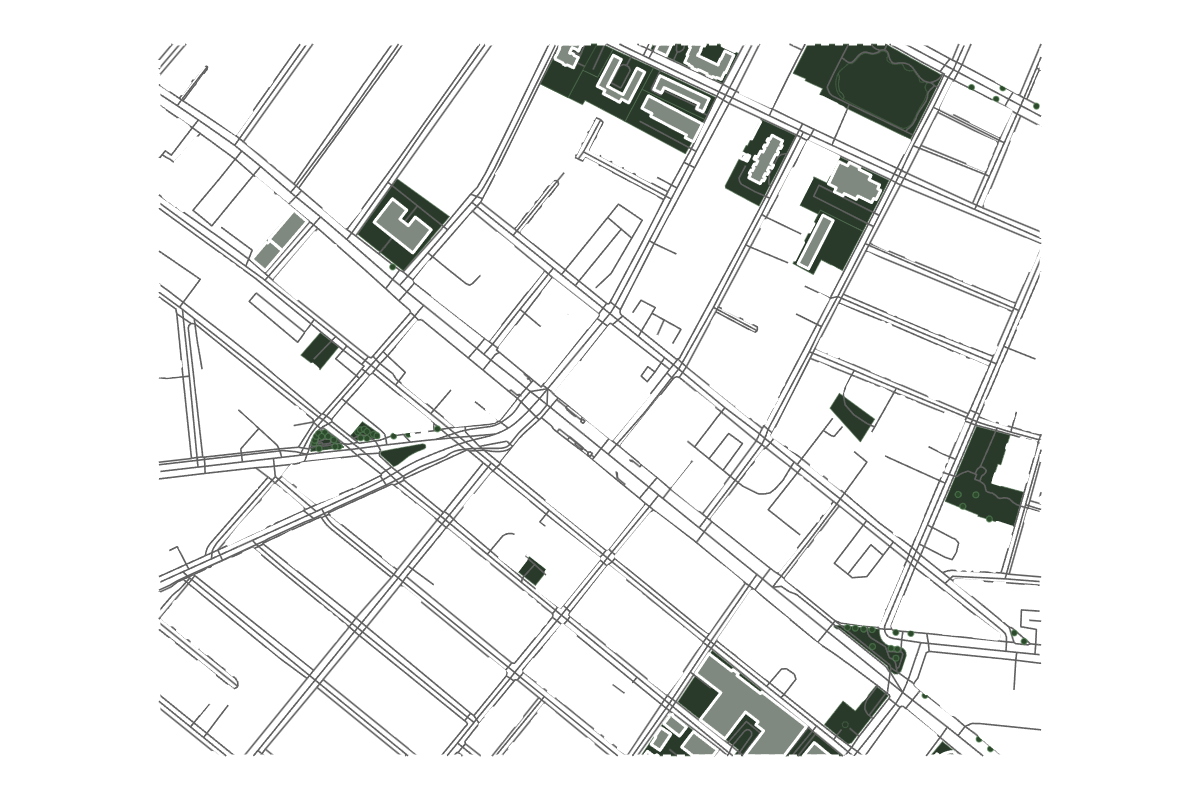This screenshot has height=800, width=1200.
Task: Select the dark green parallelogram plot
Action: [x=852, y=416]
